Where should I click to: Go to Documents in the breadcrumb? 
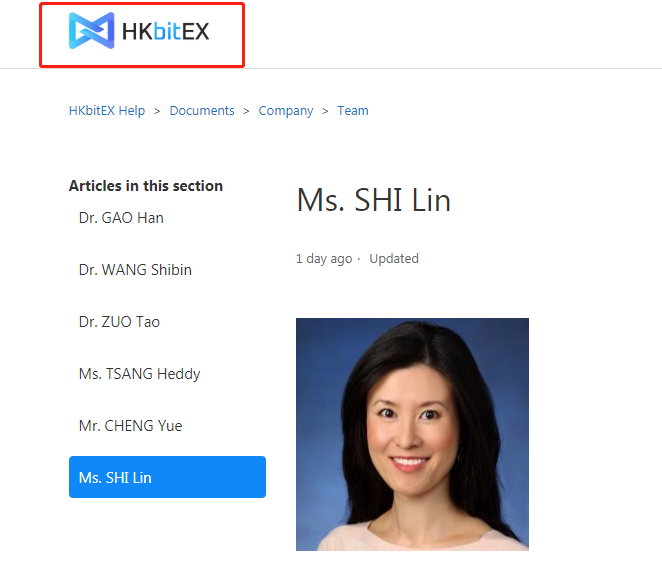pyautogui.click(x=202, y=111)
